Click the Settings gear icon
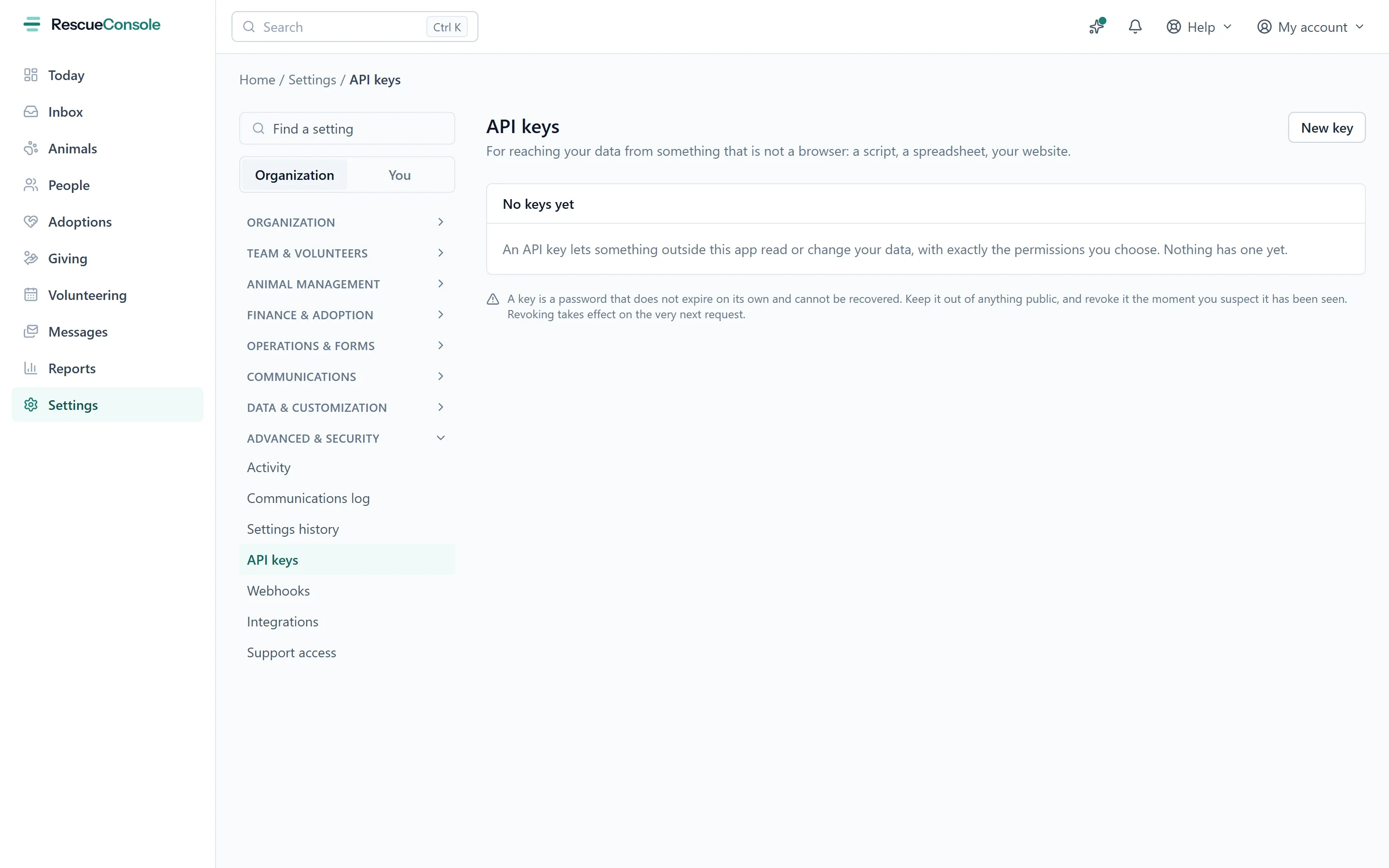The height and width of the screenshot is (868, 1389). click(x=31, y=405)
